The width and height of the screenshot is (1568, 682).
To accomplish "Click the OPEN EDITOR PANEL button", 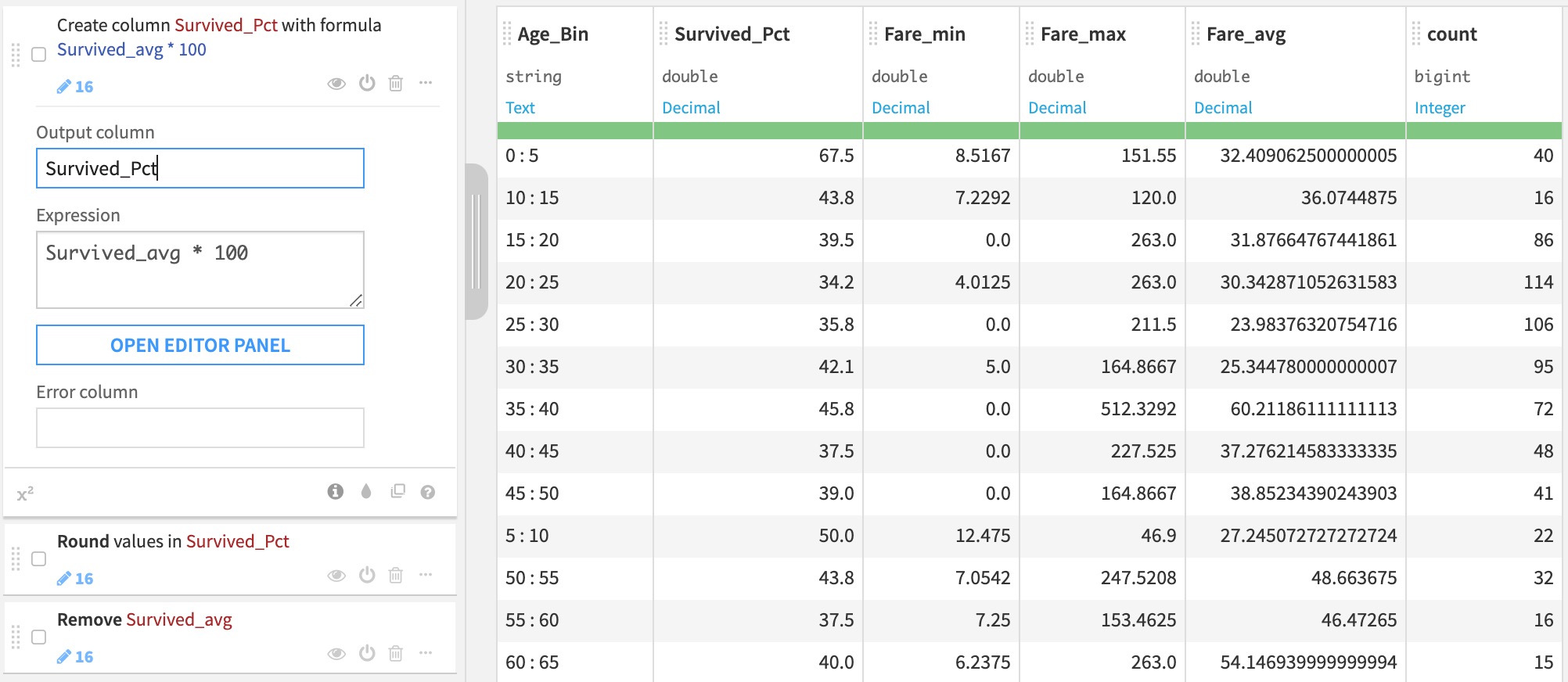I will 200,345.
